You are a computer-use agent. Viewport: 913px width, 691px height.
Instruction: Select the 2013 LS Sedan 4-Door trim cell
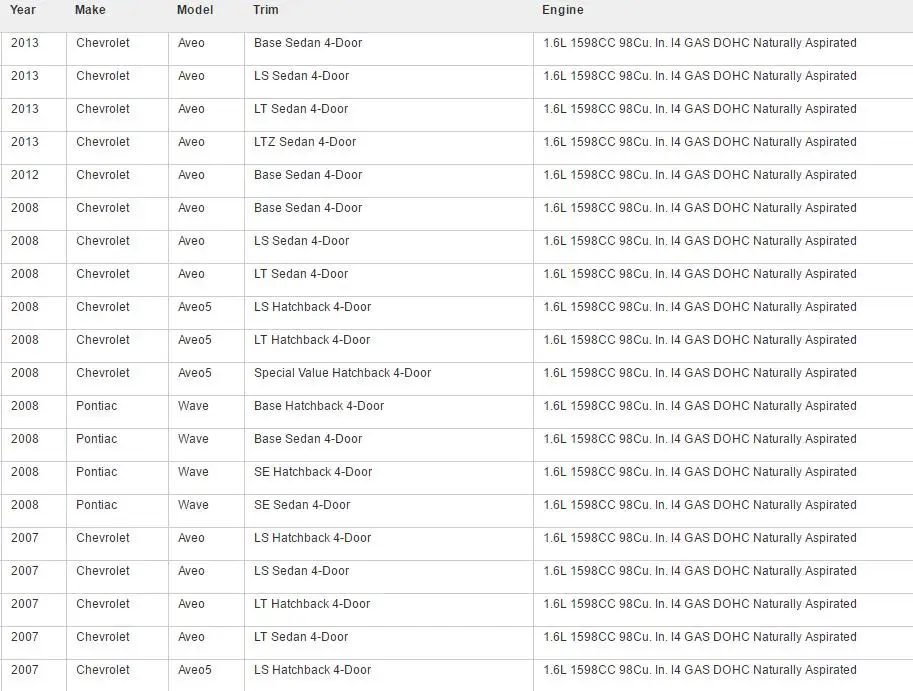click(301, 76)
